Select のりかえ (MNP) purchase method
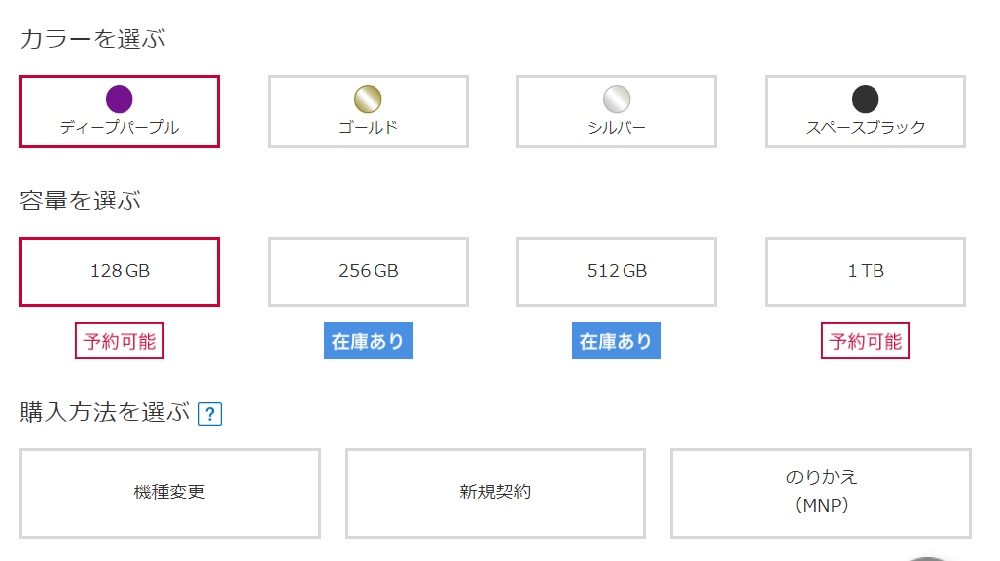Viewport: 1000px width, 561px height. pyautogui.click(x=821, y=493)
